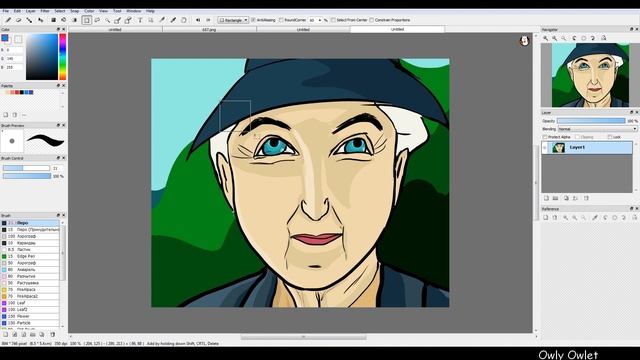Image resolution: width=640 pixels, height=360 pixels.
Task: Open an image in the Reference panel
Action: (546, 218)
